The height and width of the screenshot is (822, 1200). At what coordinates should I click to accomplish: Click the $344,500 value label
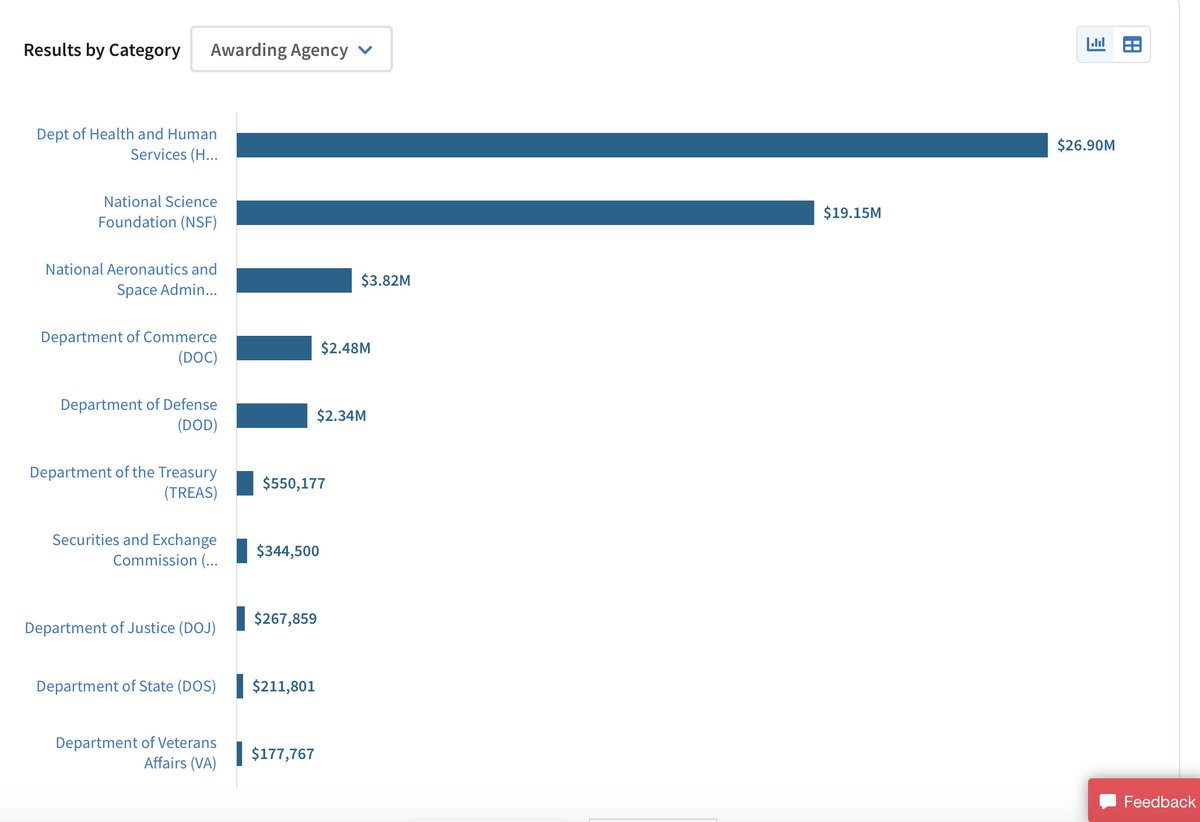point(288,551)
